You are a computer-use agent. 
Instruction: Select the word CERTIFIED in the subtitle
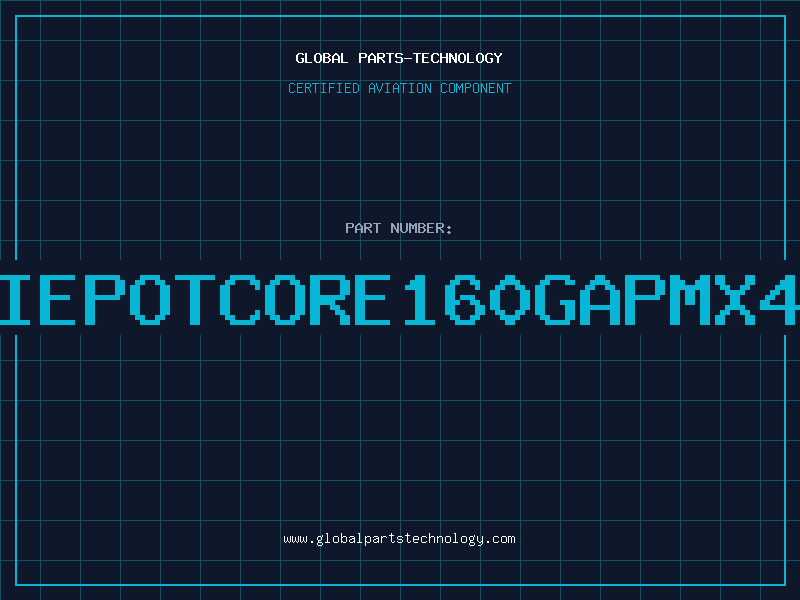[324, 88]
